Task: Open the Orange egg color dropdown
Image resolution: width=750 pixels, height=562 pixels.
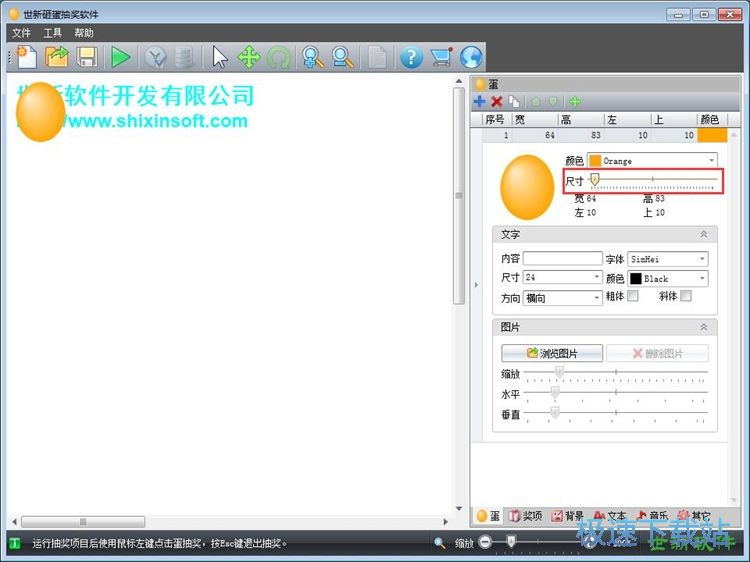Action: (651, 160)
